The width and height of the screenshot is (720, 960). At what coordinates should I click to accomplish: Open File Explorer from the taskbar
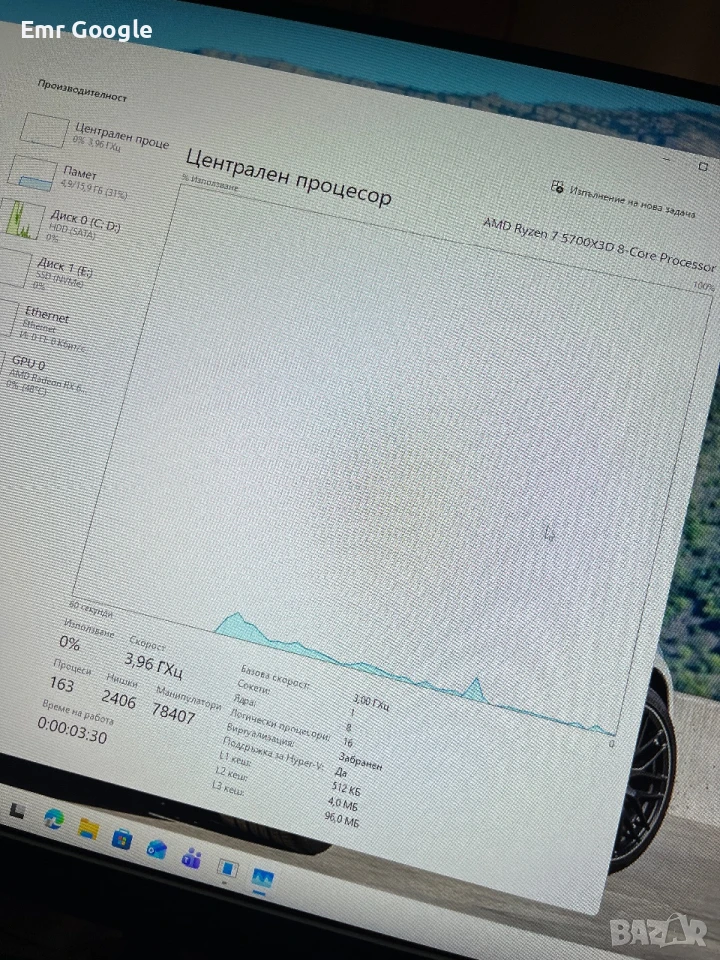tap(88, 829)
